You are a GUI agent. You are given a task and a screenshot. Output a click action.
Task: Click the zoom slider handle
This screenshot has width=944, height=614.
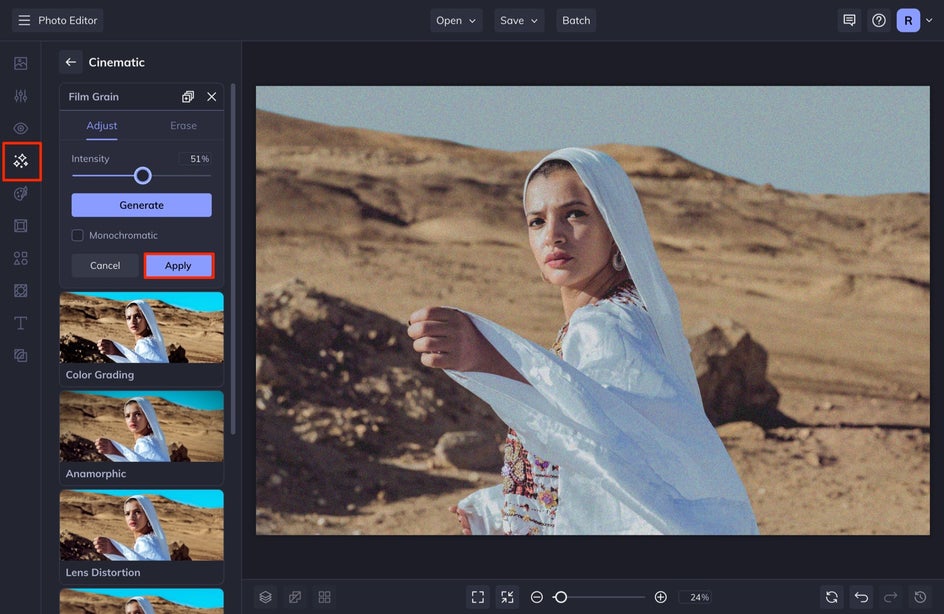(x=560, y=597)
